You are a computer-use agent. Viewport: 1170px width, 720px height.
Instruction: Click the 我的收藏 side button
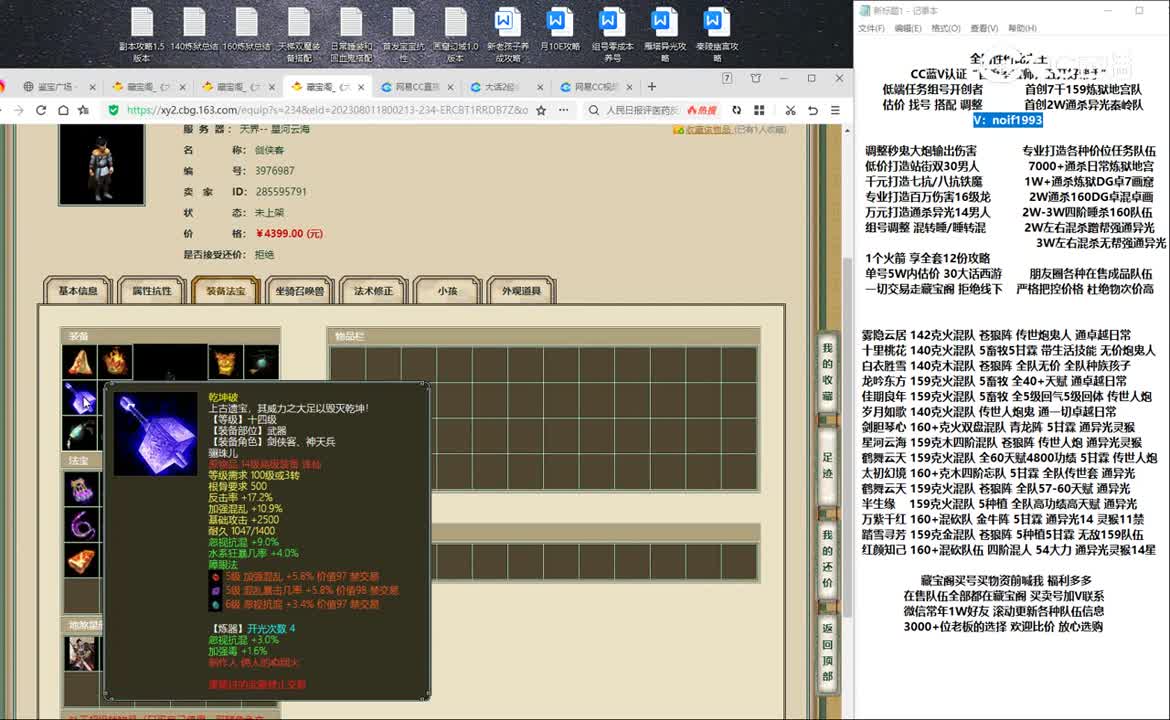click(x=827, y=372)
